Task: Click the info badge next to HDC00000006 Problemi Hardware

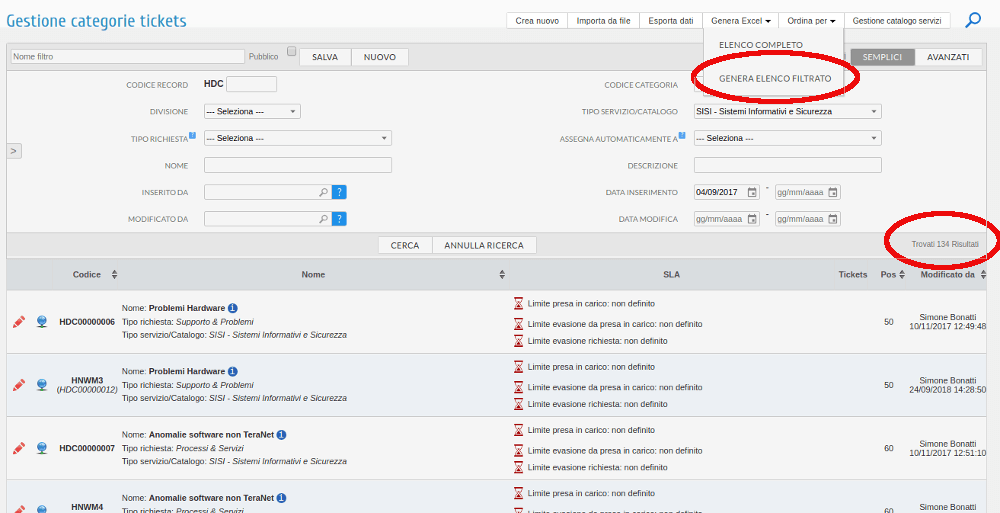Action: [233, 308]
